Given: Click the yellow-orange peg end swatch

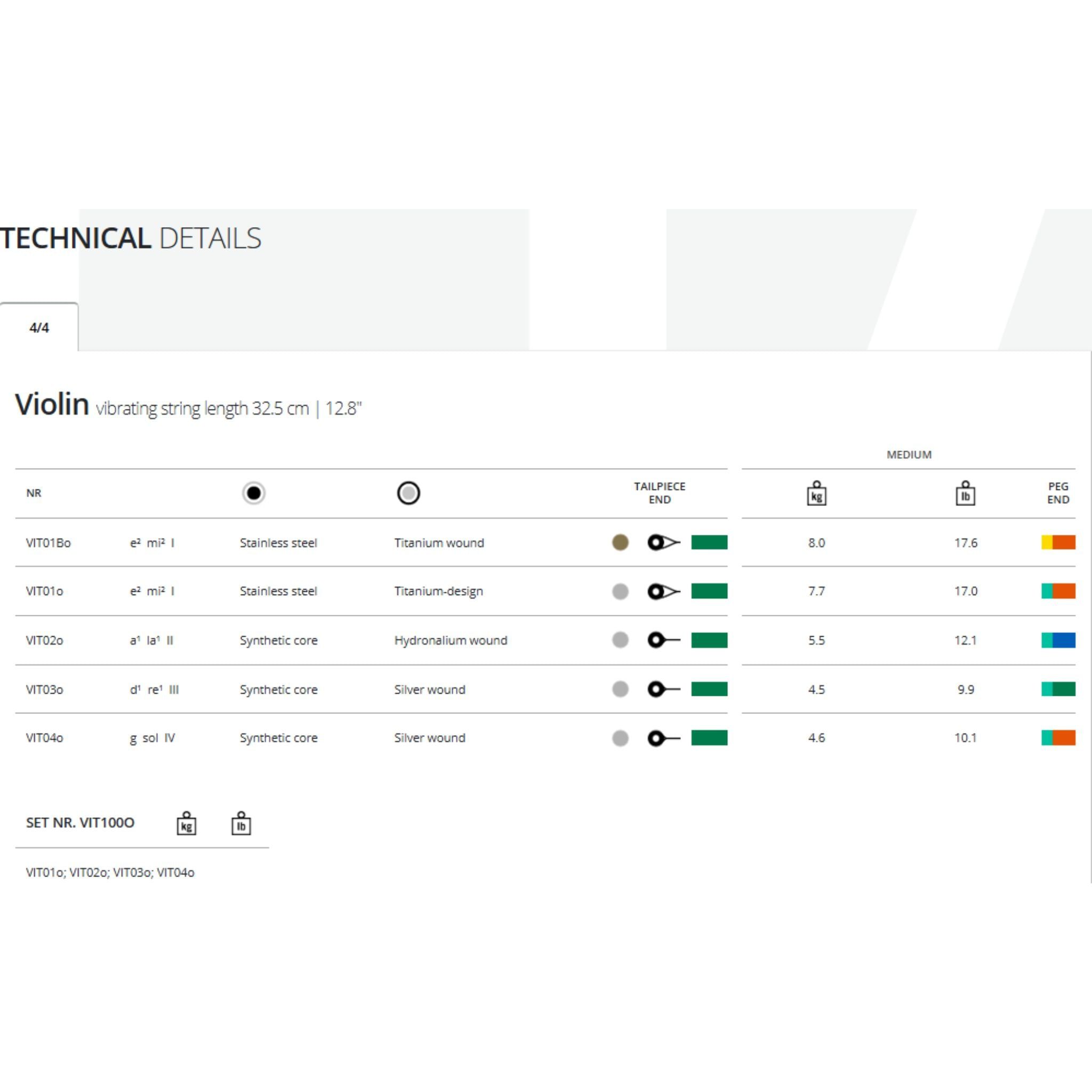Looking at the screenshot, I should (x=1058, y=543).
